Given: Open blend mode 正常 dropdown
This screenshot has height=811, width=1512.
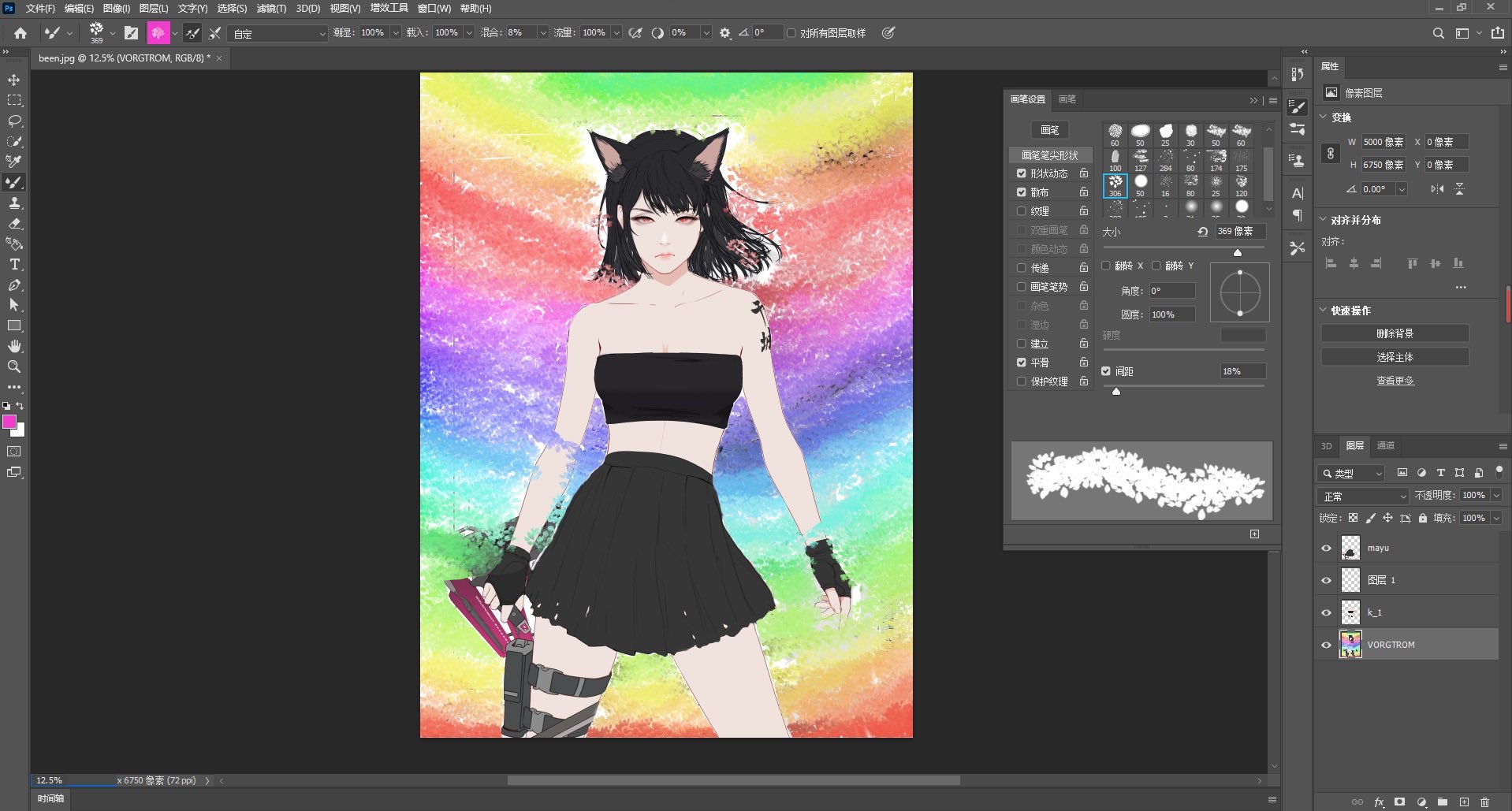Looking at the screenshot, I should pos(1363,496).
